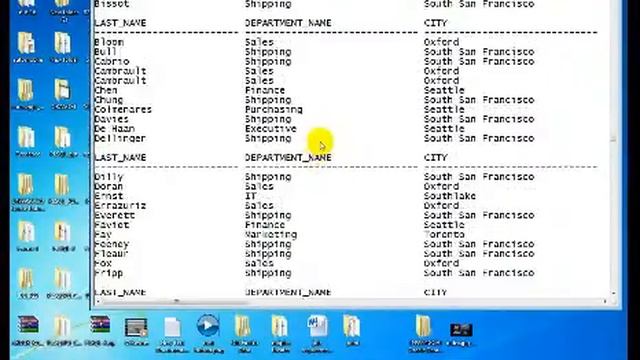The image size is (640, 360).
Task: Click the last name "Colmenares"
Action: click(x=123, y=109)
